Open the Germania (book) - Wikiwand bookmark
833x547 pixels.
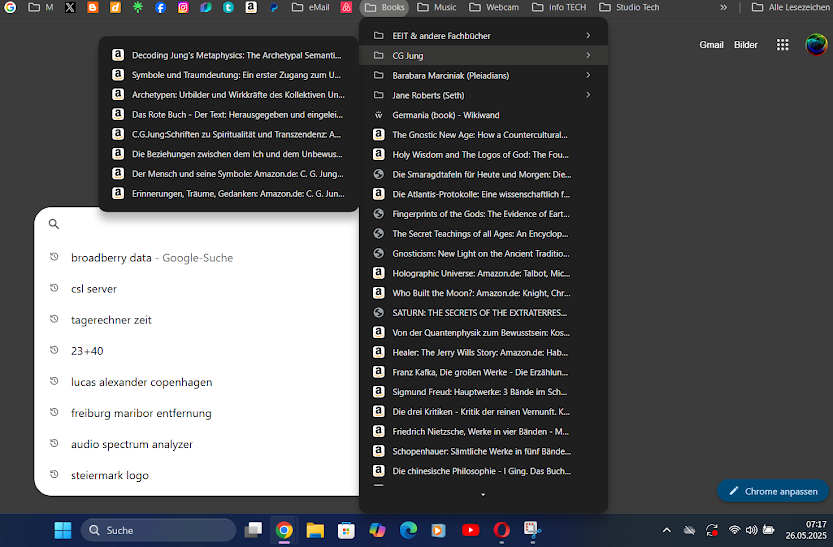coord(483,115)
